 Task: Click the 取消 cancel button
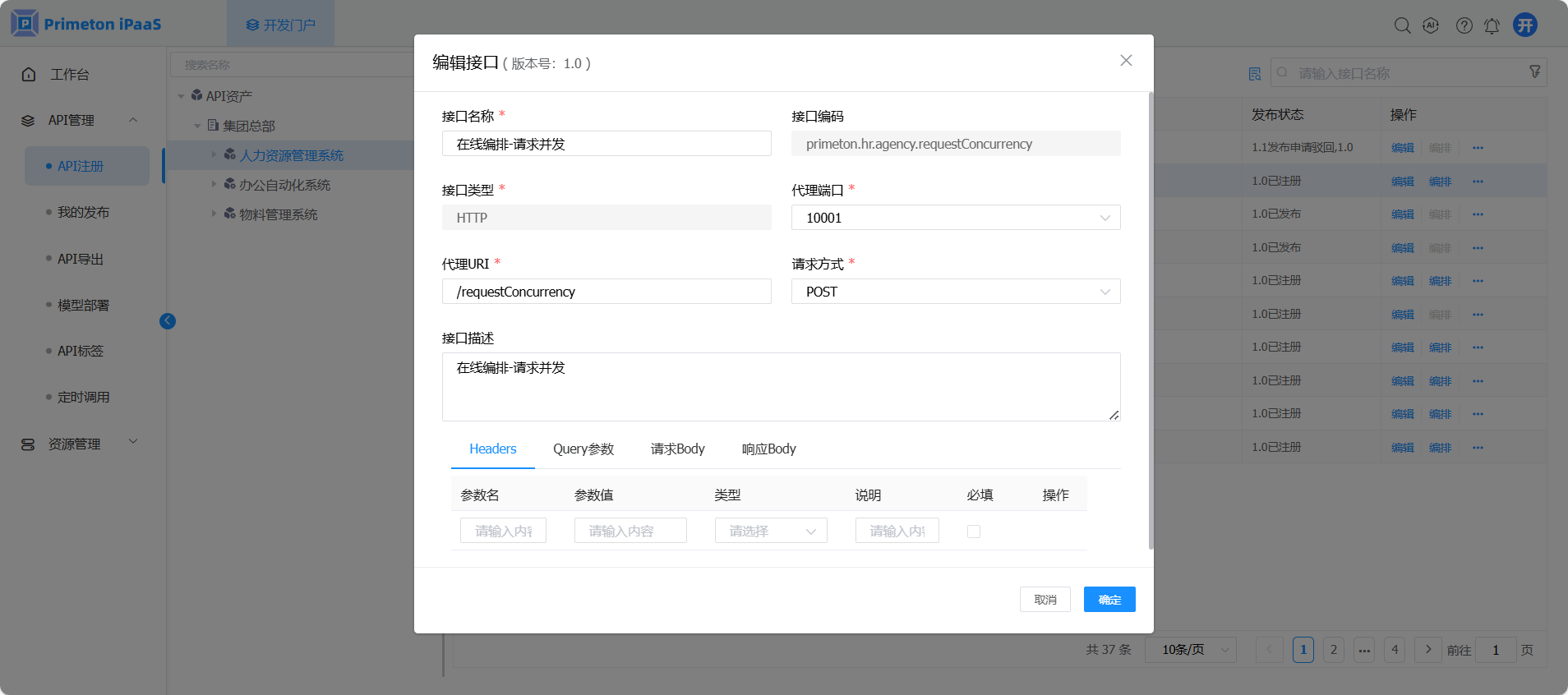pos(1045,600)
